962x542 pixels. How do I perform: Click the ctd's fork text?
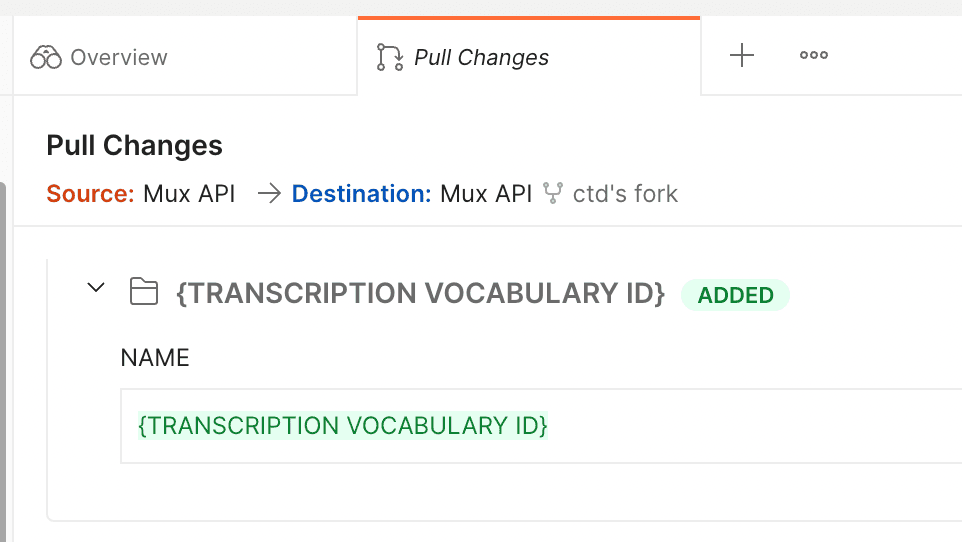point(625,193)
